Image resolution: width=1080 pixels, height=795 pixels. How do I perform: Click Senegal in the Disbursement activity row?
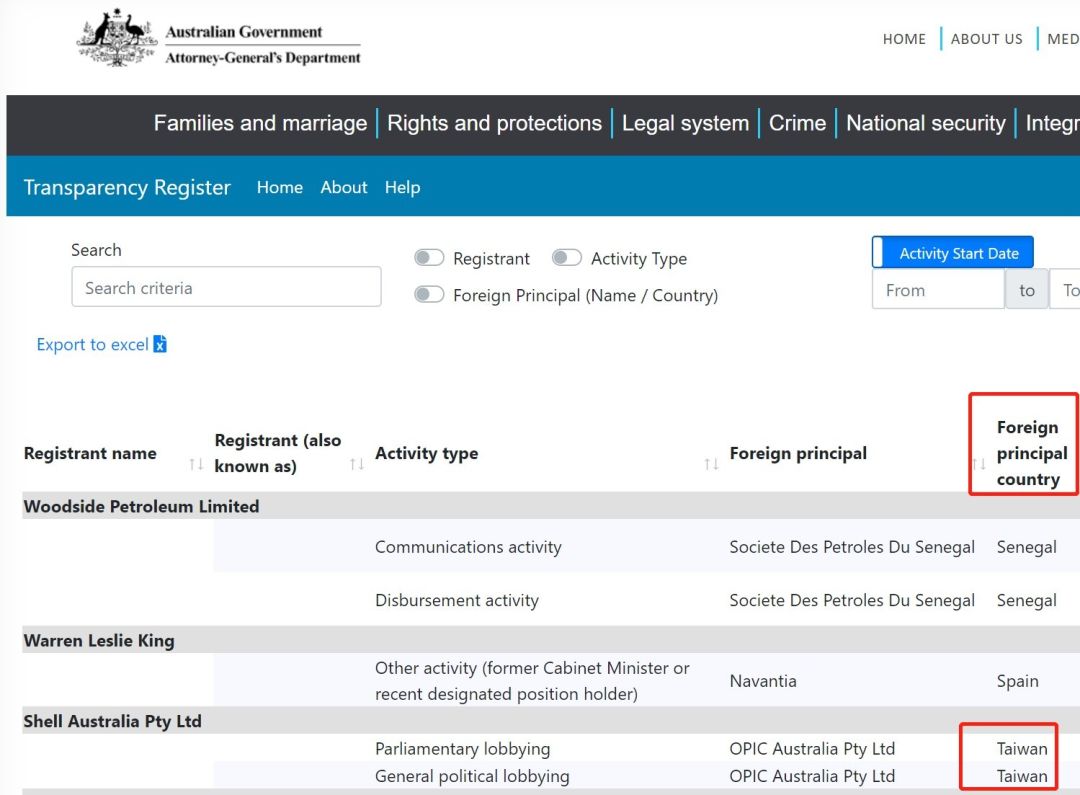click(x=1026, y=601)
